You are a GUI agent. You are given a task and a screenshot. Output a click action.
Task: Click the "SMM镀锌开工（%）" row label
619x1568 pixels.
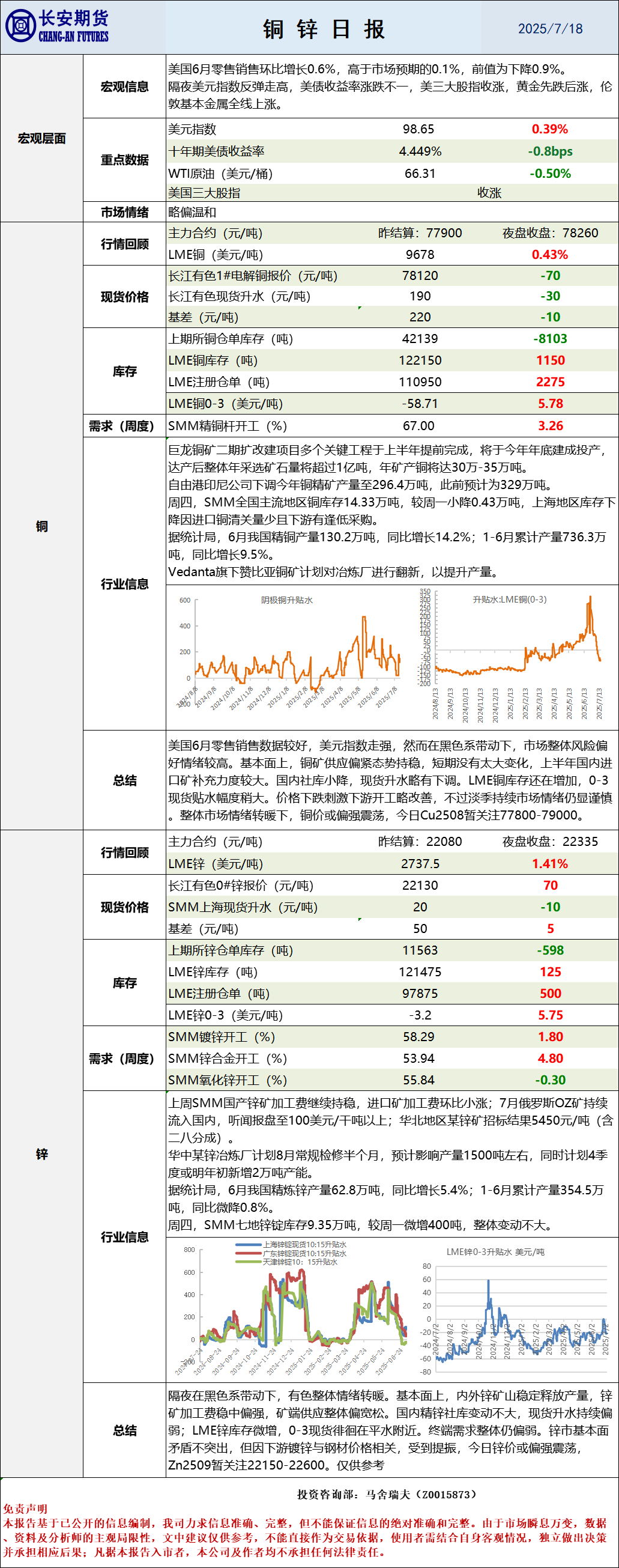[222, 1036]
